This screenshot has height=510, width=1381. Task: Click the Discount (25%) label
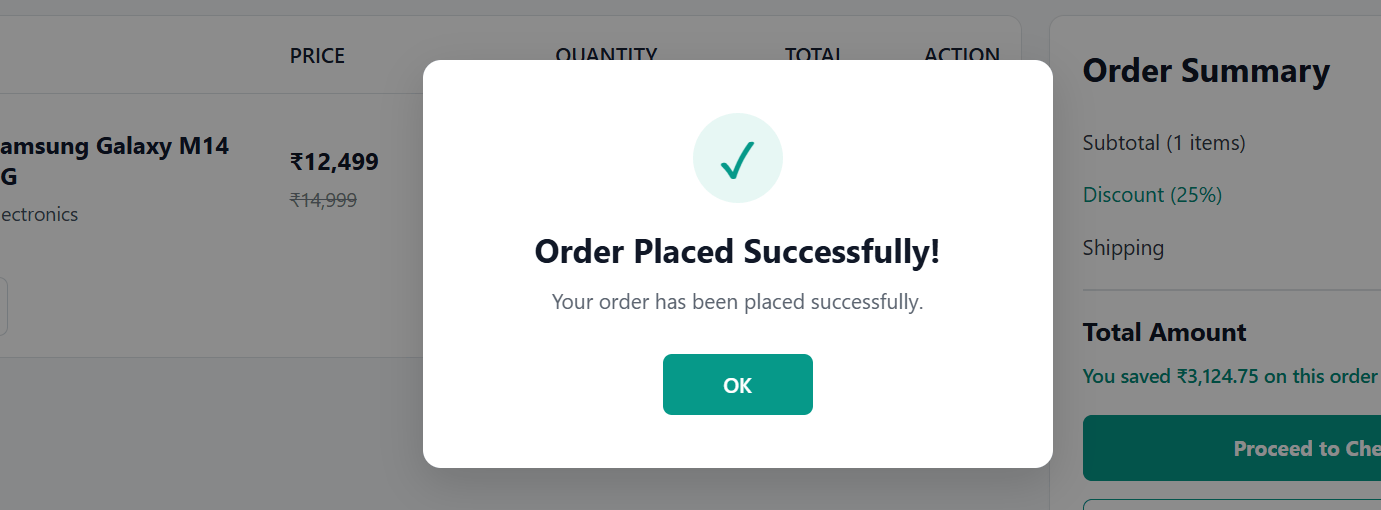(1152, 195)
